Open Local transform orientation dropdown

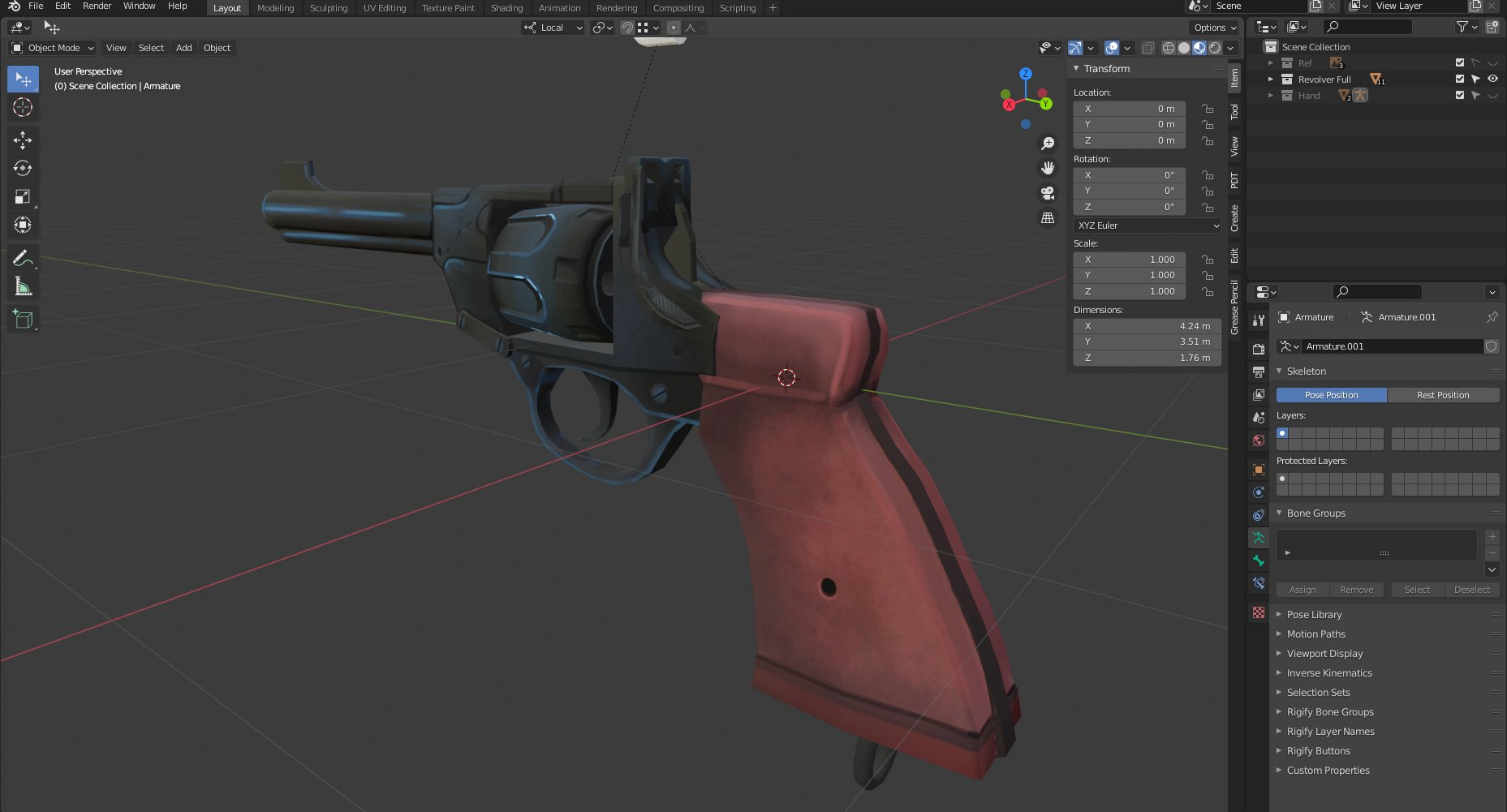point(553,28)
